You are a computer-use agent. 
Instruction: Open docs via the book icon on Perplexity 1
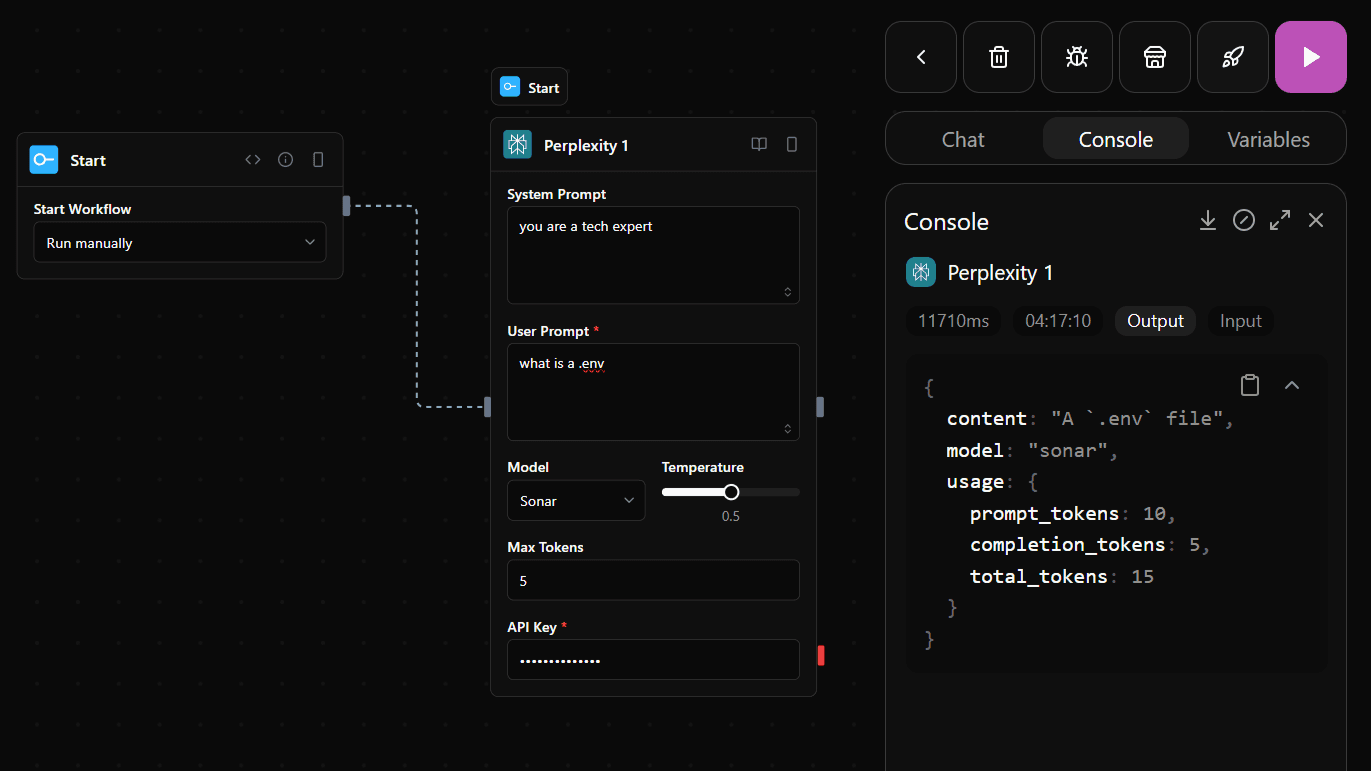[759, 144]
